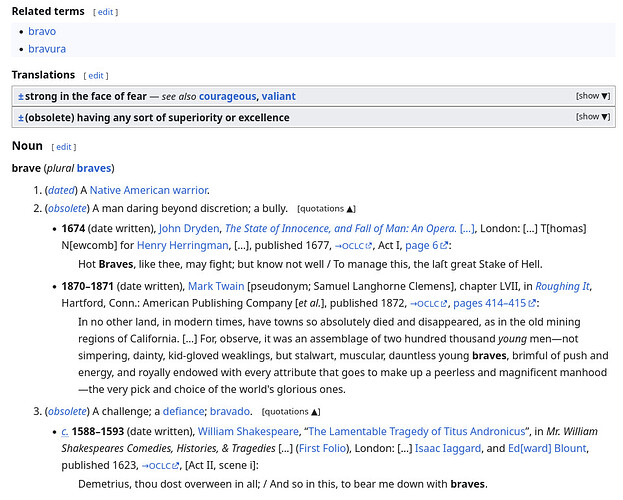The height and width of the screenshot is (500, 623).
Task: Open the 'bravura' related term
Action: coord(47,48)
